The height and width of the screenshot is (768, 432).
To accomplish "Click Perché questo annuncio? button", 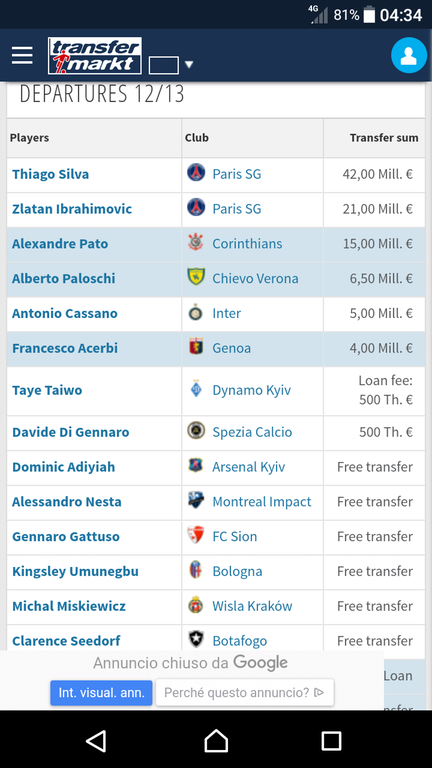I will [244, 693].
